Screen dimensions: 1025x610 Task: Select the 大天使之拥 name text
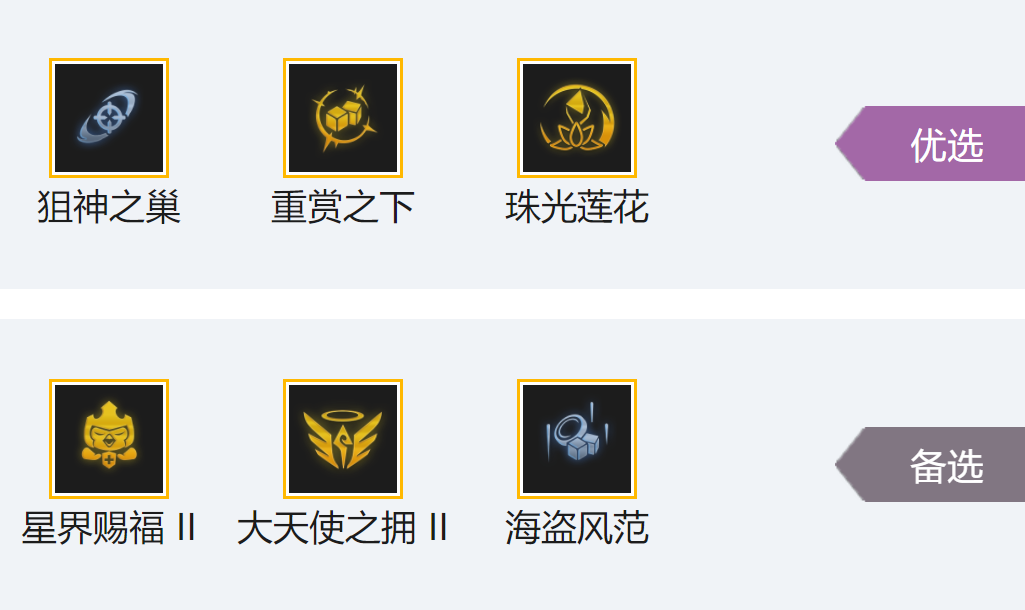(x=326, y=528)
